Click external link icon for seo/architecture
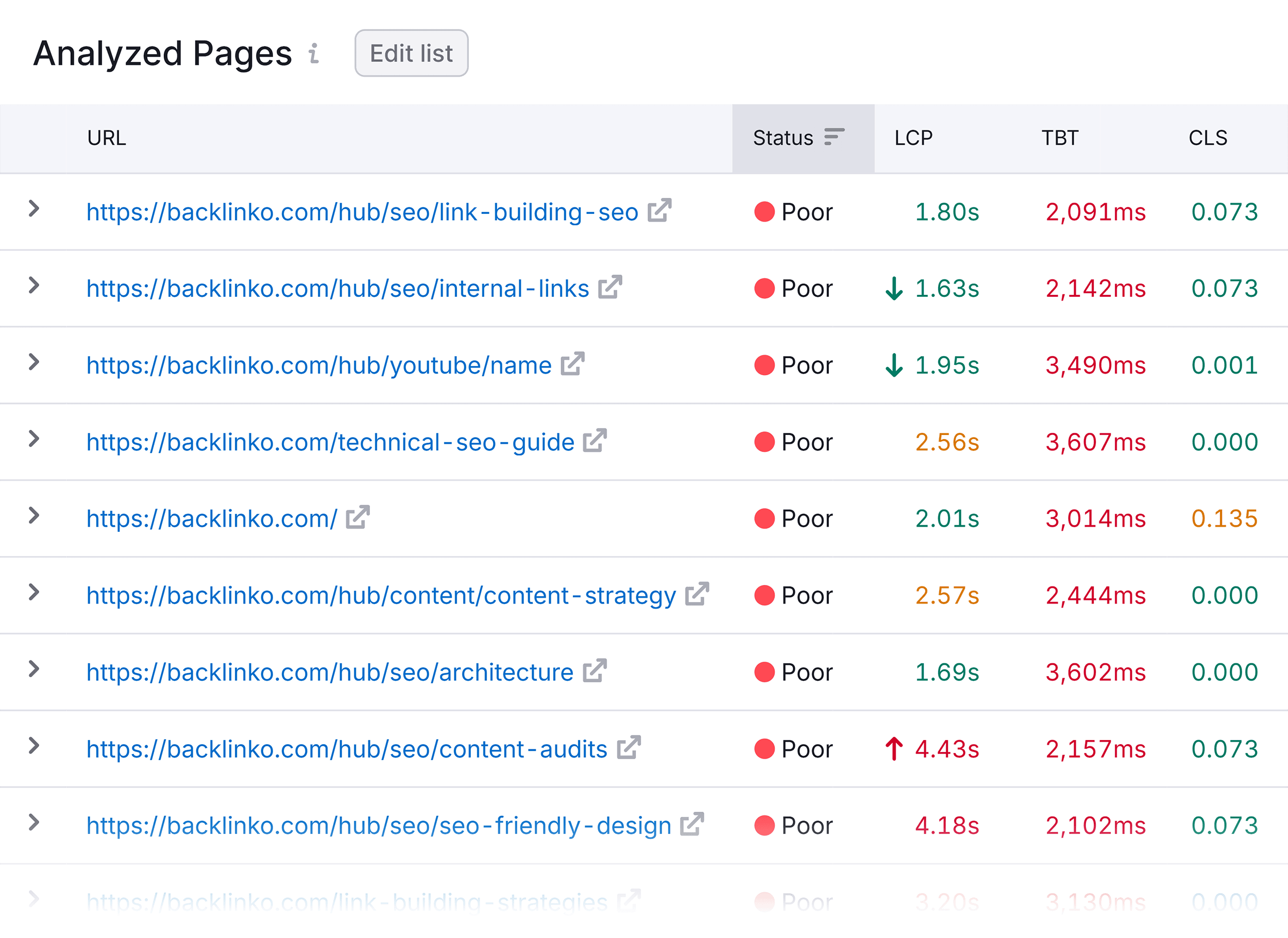Viewport: 1288px width, 938px height. click(x=595, y=671)
